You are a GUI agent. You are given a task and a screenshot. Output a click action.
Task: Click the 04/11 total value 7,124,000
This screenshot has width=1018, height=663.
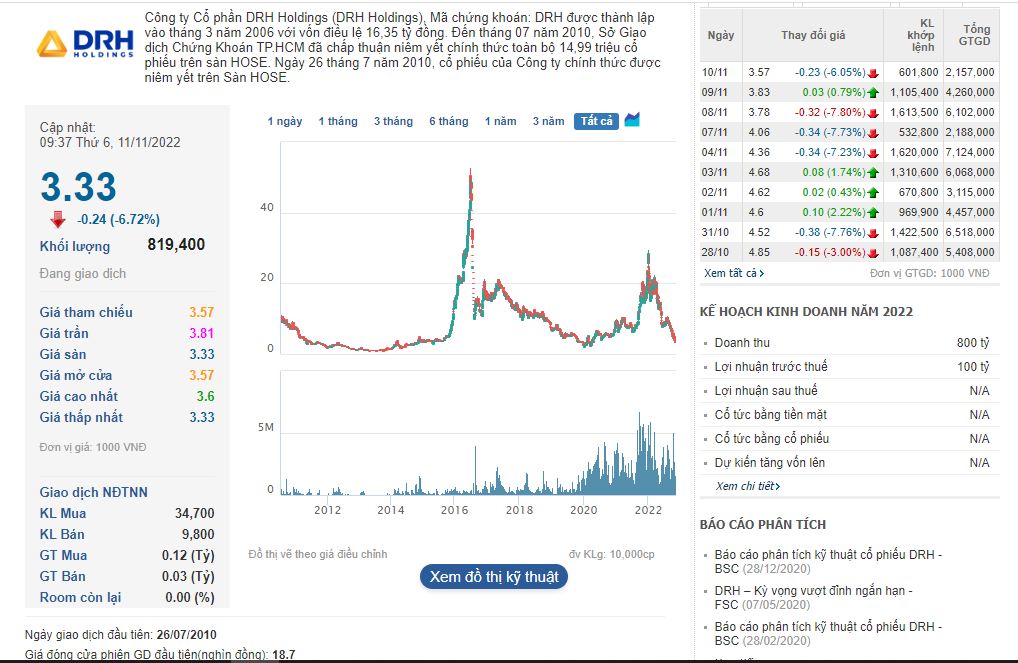[x=970, y=153]
